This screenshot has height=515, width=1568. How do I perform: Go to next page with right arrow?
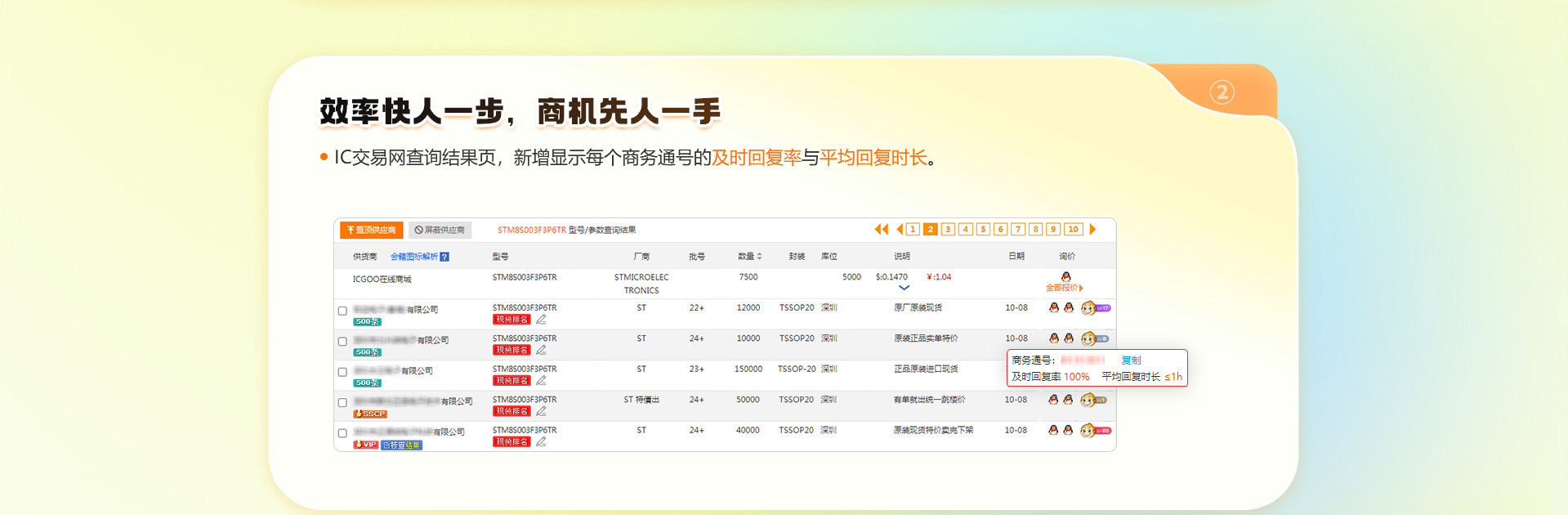tap(1092, 230)
